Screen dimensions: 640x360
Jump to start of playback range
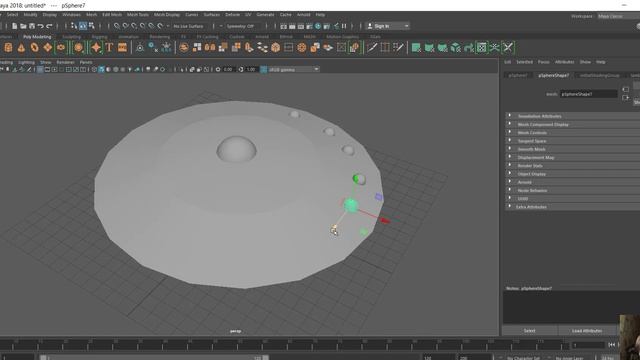click(611, 345)
